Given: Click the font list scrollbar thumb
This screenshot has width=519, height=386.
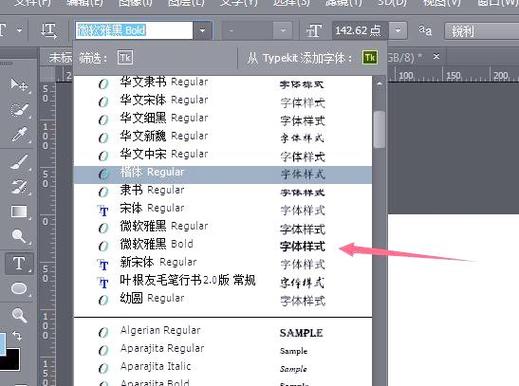Looking at the screenshot, I should point(379,129).
